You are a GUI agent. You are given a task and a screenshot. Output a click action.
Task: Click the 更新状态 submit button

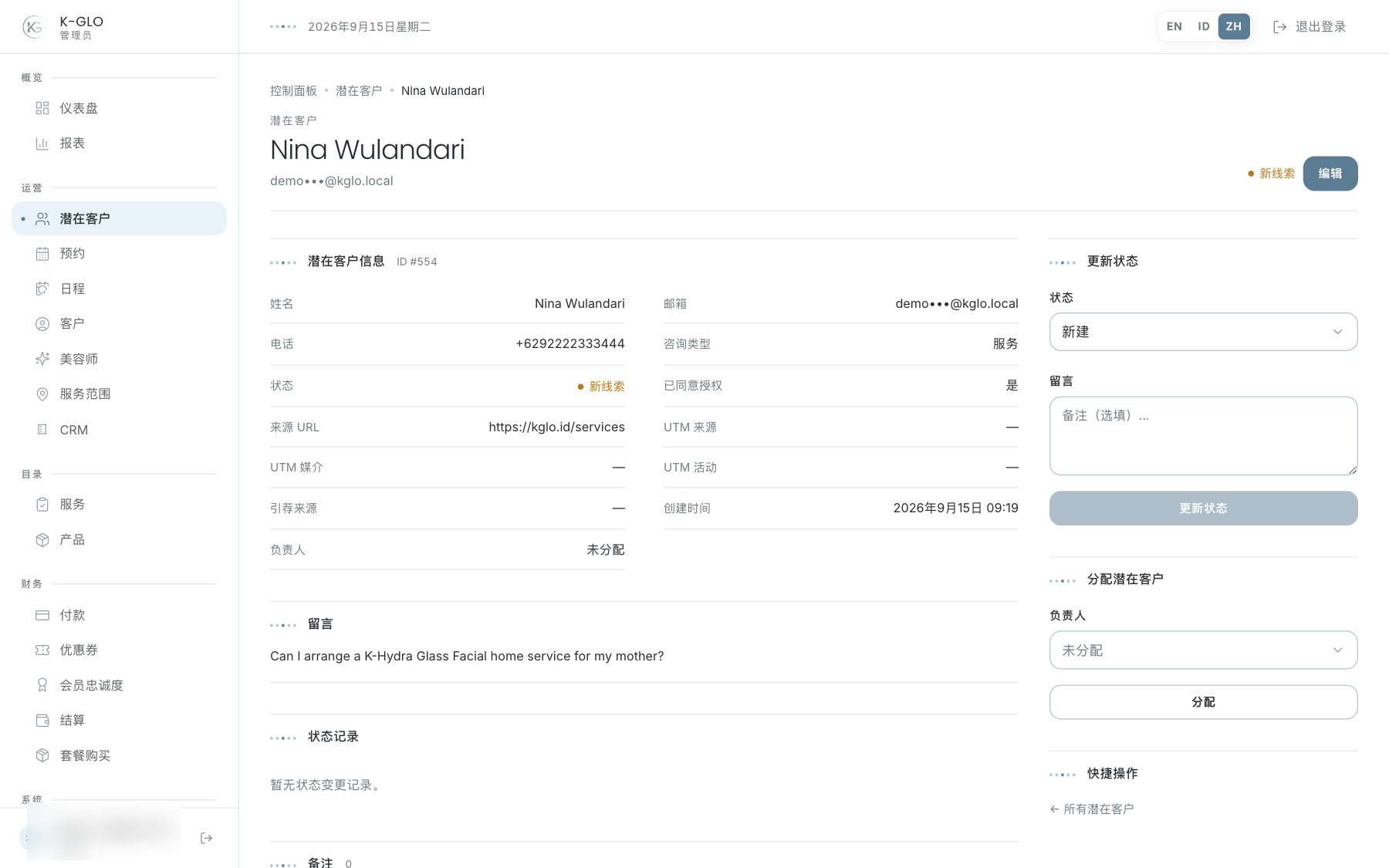pyautogui.click(x=1203, y=508)
